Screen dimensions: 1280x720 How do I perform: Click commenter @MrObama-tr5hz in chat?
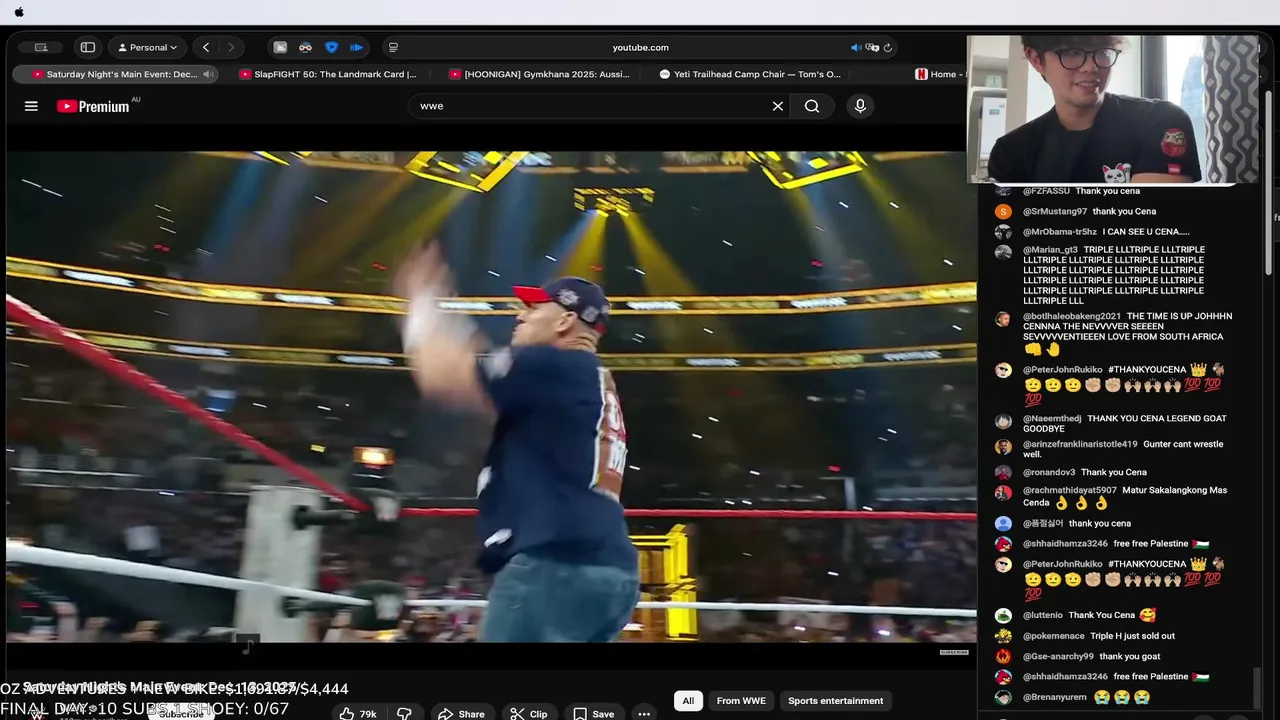1059,232
